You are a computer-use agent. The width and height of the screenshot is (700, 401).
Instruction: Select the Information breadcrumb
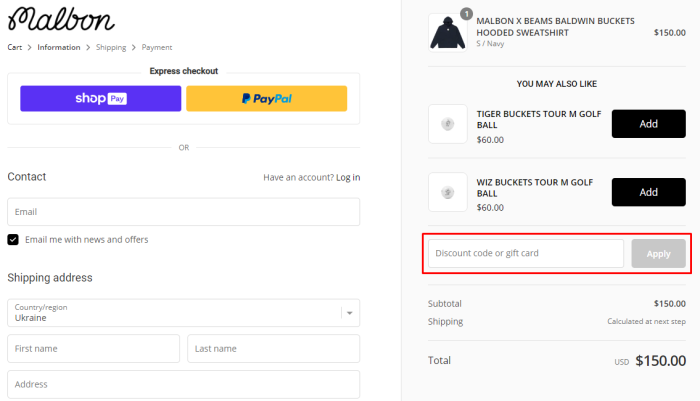(x=58, y=47)
